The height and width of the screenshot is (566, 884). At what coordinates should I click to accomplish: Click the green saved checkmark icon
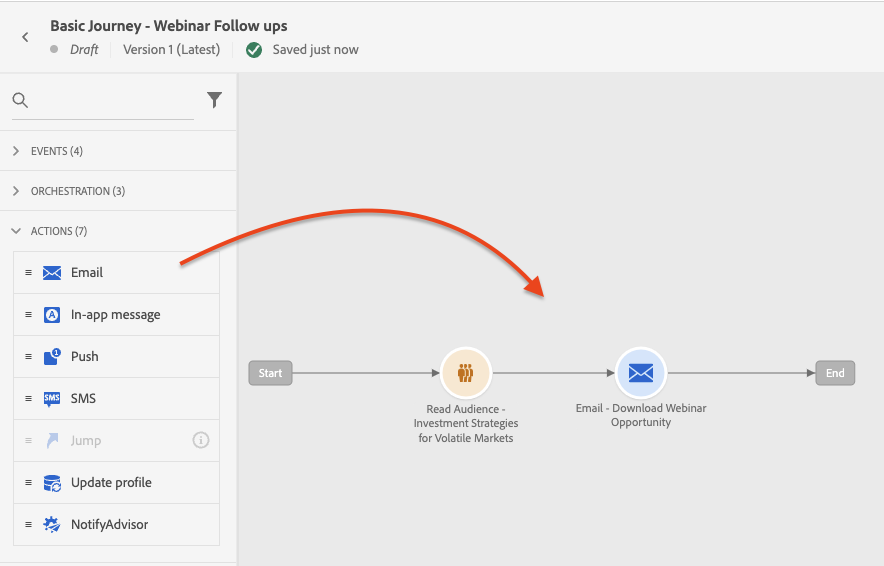(x=254, y=50)
